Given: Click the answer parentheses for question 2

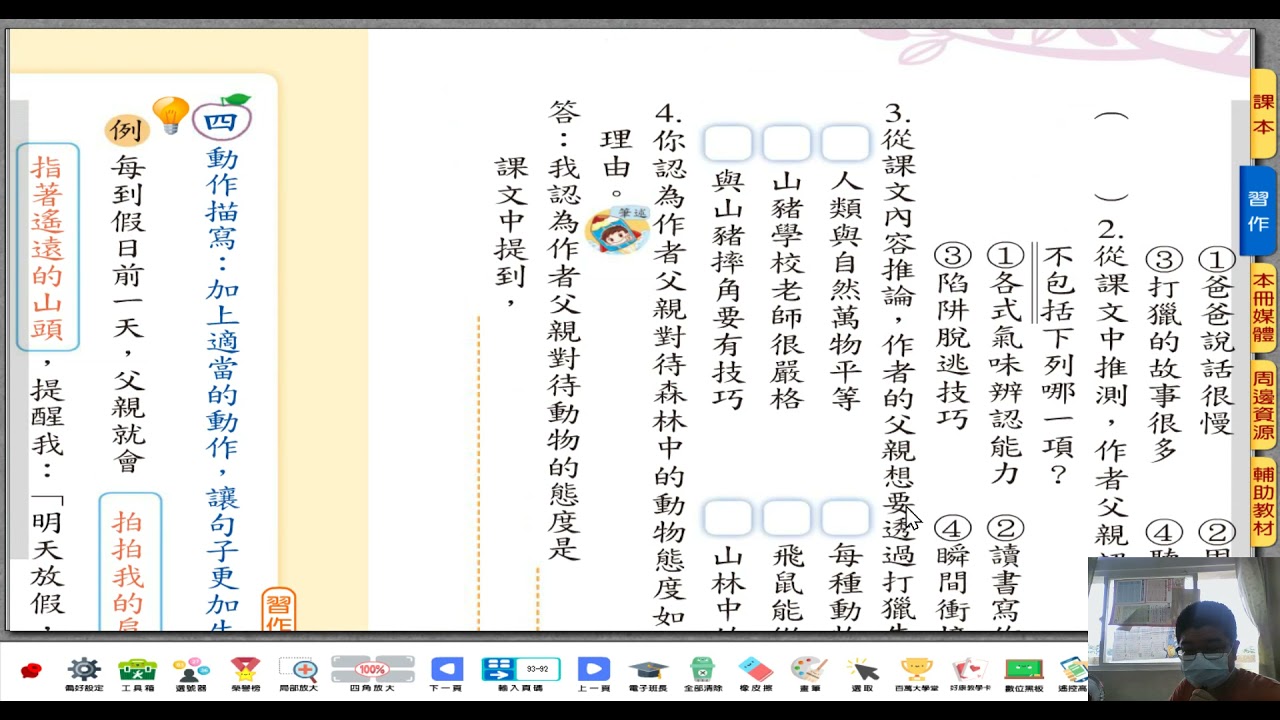Looking at the screenshot, I should (1111, 157).
